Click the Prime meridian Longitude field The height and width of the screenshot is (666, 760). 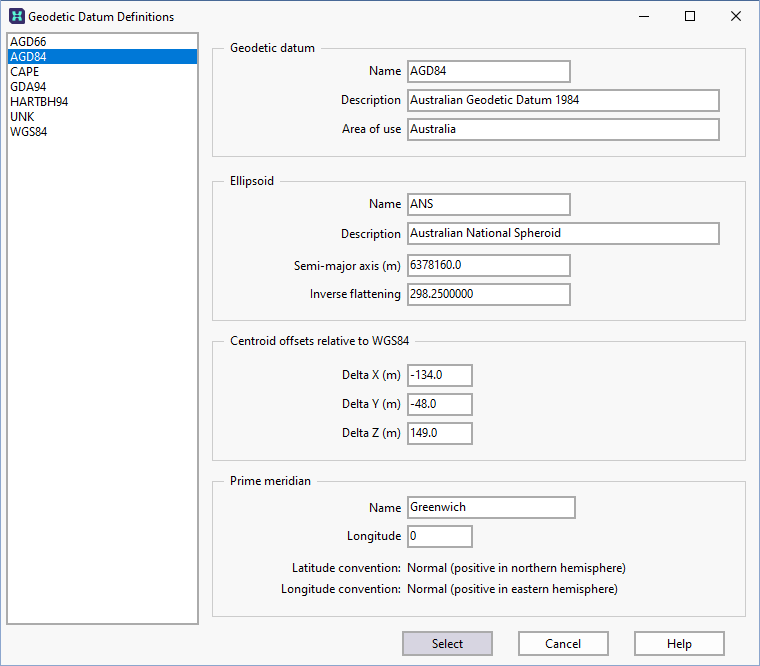pos(439,536)
